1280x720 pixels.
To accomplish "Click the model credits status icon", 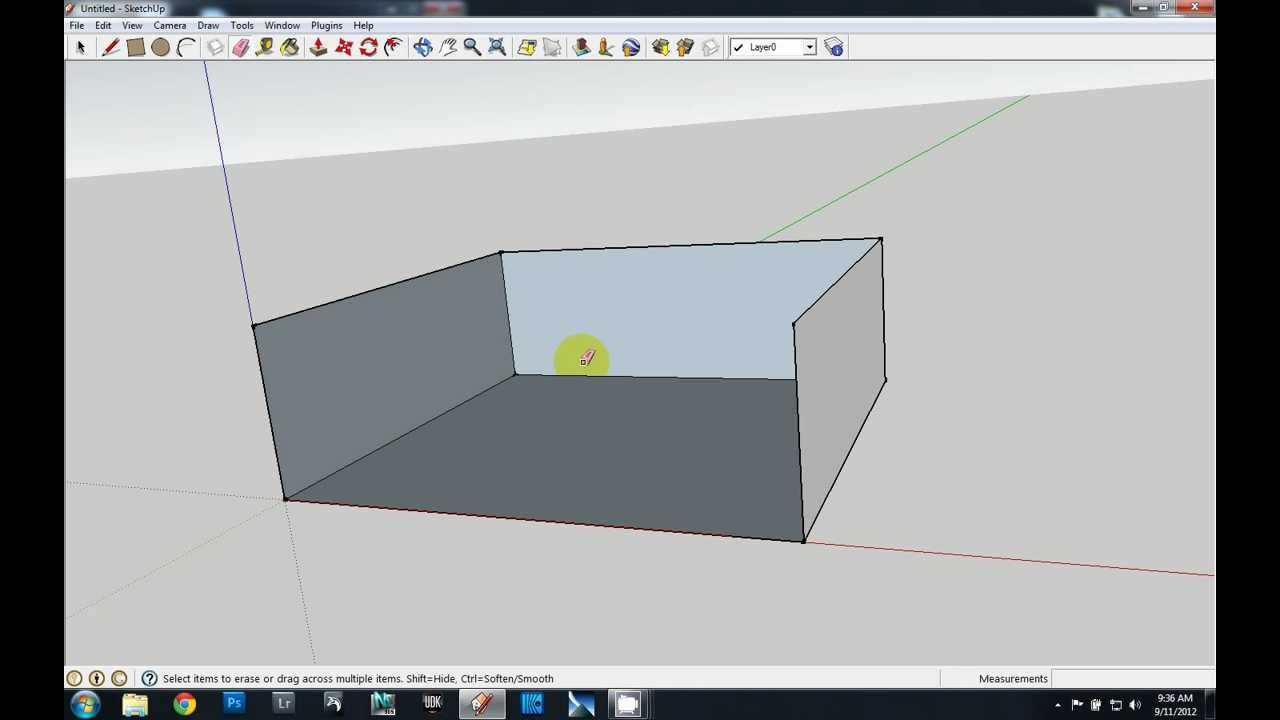I will [97, 678].
